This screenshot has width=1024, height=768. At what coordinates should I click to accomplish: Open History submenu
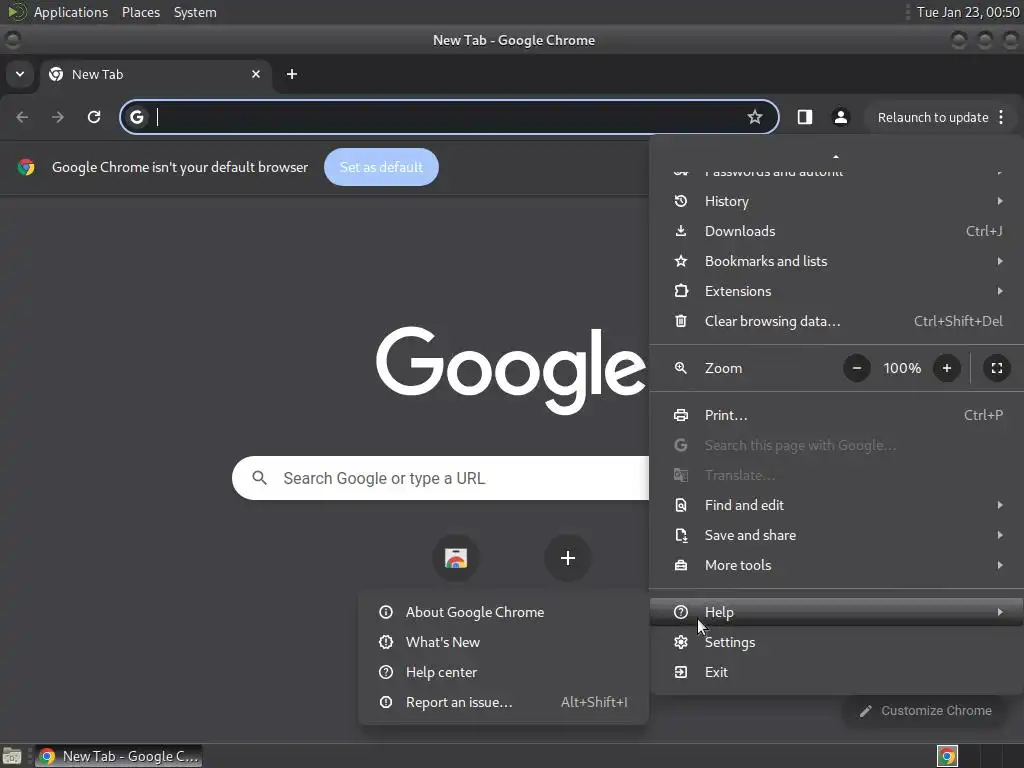pyautogui.click(x=836, y=201)
